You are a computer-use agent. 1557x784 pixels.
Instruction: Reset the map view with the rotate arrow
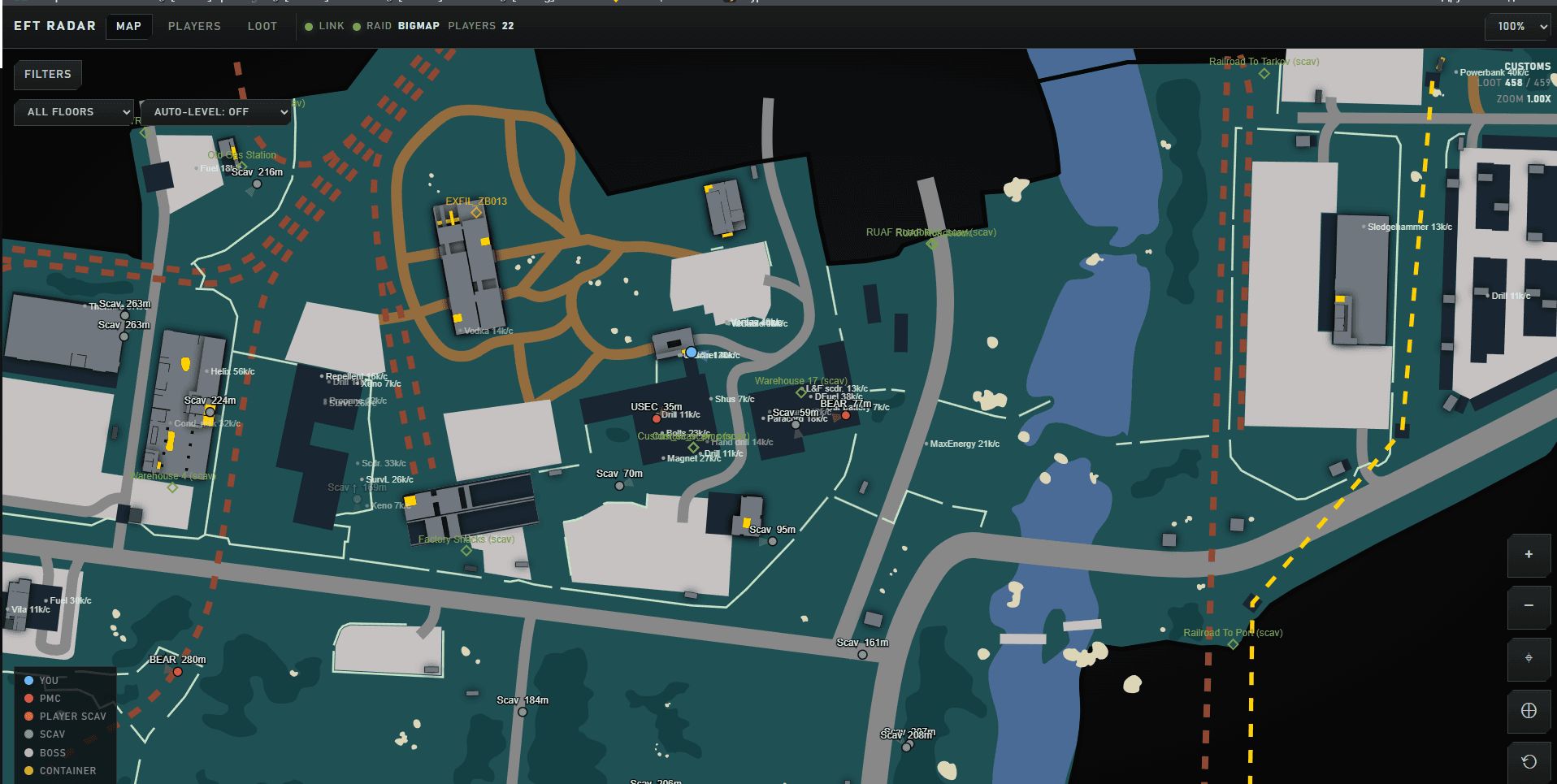coord(1529,762)
